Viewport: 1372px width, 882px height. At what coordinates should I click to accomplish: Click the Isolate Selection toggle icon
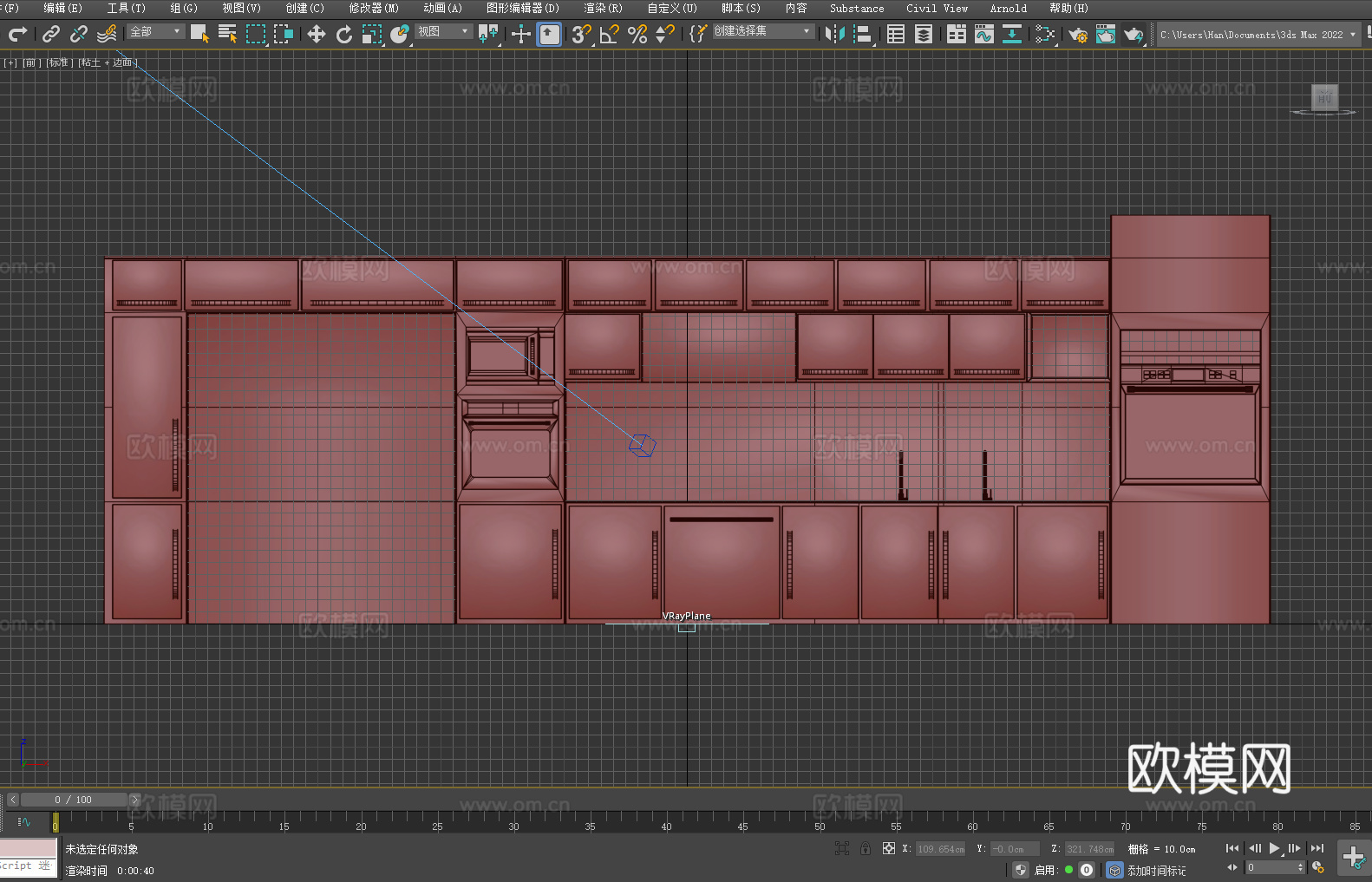(841, 848)
